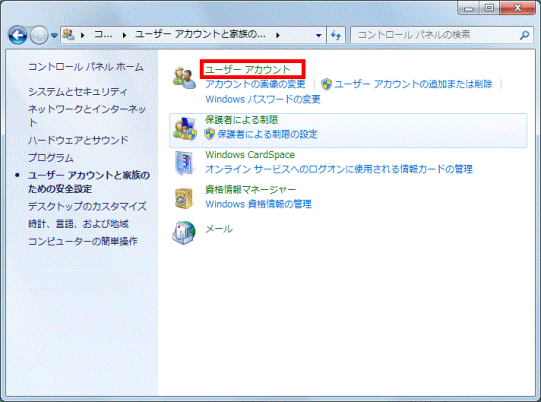Open address bar history dropdown
This screenshot has height=402, width=541.
click(x=318, y=35)
